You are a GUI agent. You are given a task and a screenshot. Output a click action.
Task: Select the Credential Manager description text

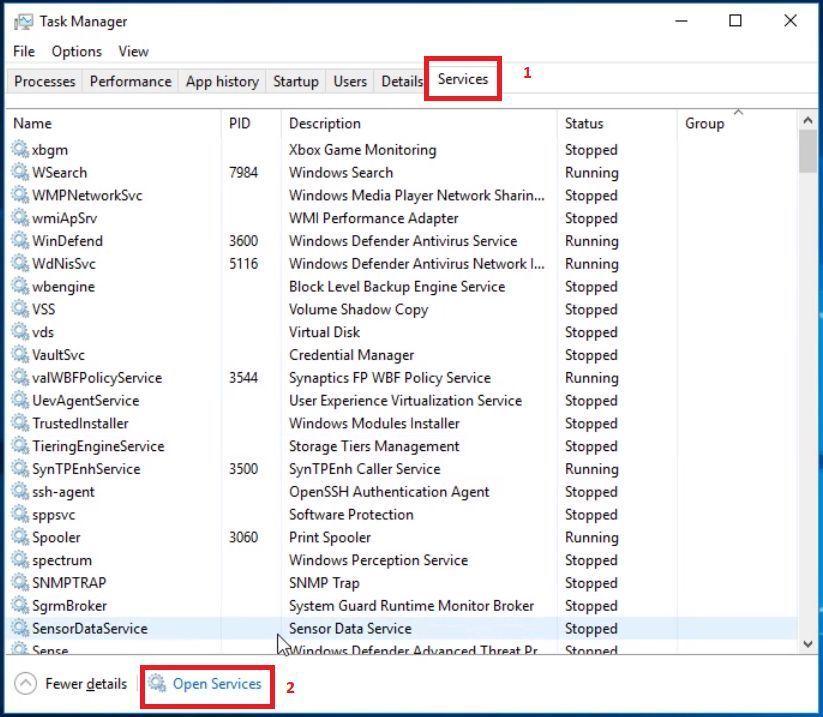point(351,355)
